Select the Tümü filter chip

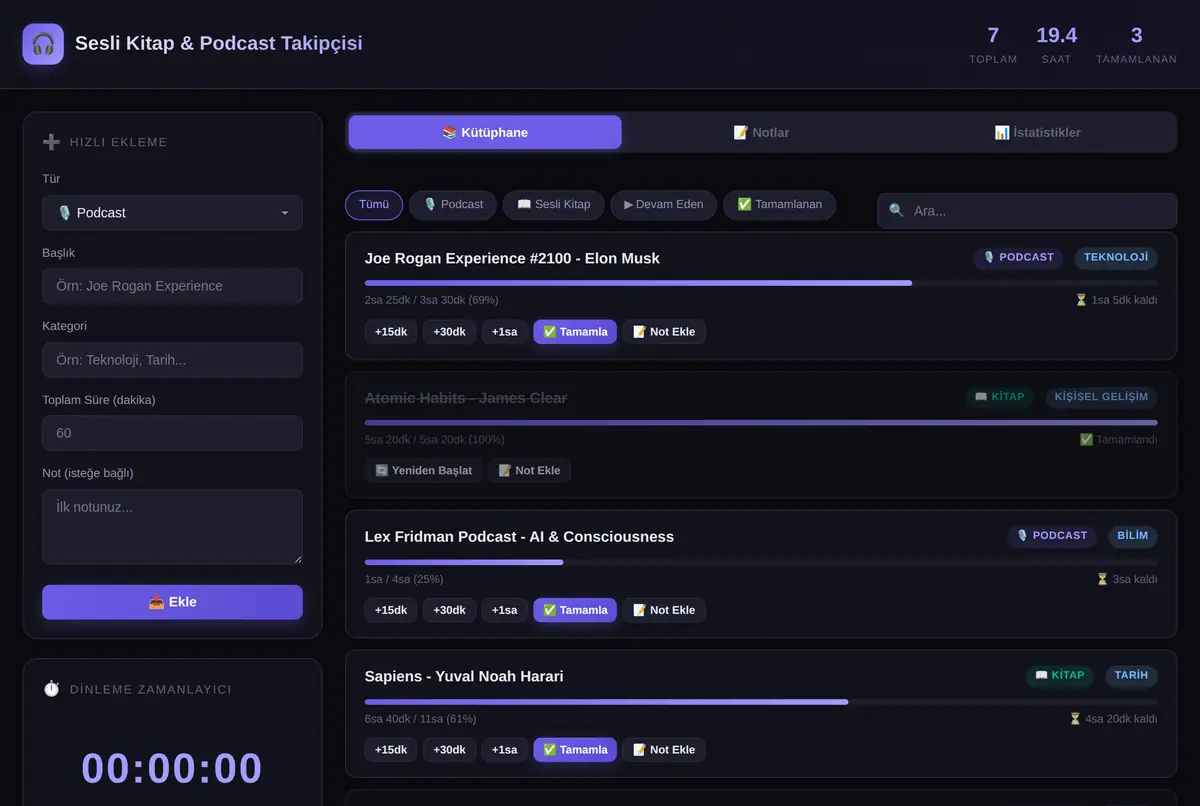(374, 205)
